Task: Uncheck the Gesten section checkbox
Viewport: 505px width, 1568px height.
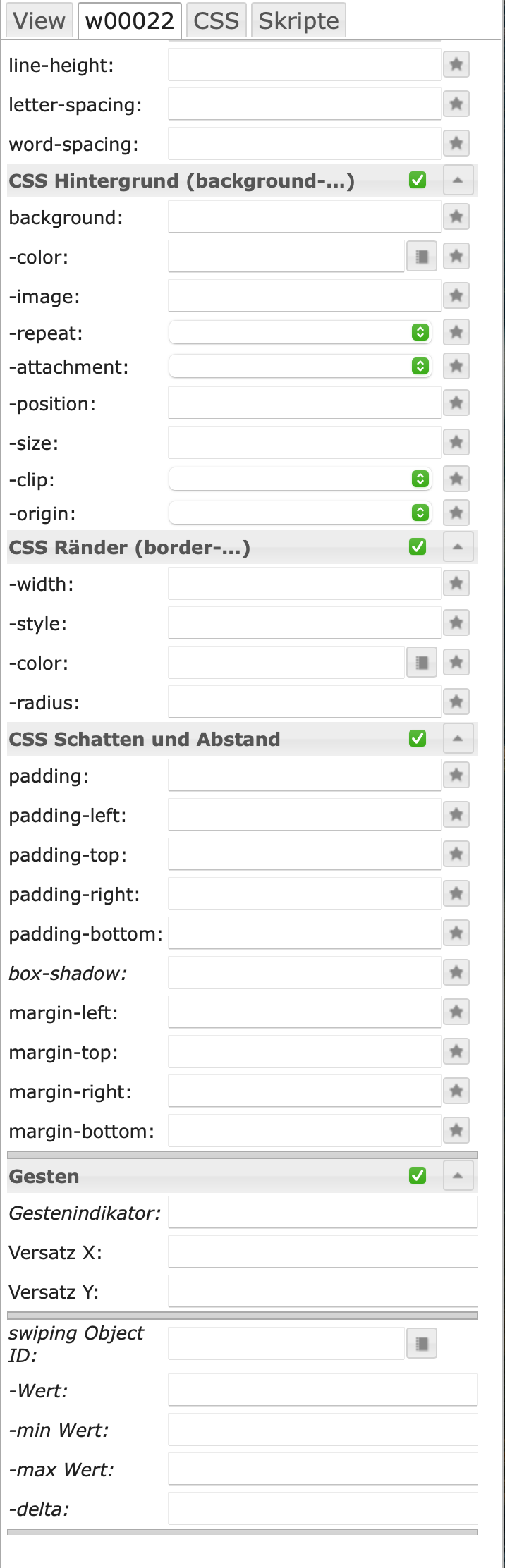Action: [x=418, y=1176]
